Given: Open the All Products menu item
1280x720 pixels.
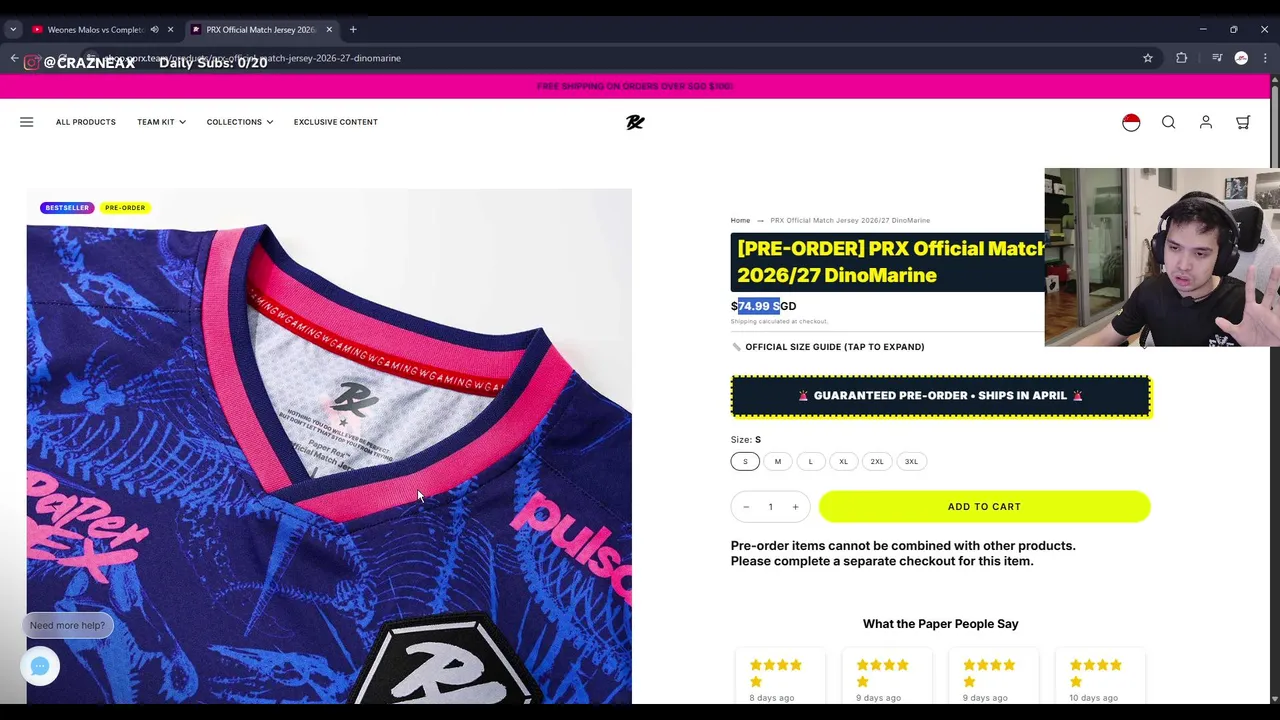Looking at the screenshot, I should click(x=86, y=122).
